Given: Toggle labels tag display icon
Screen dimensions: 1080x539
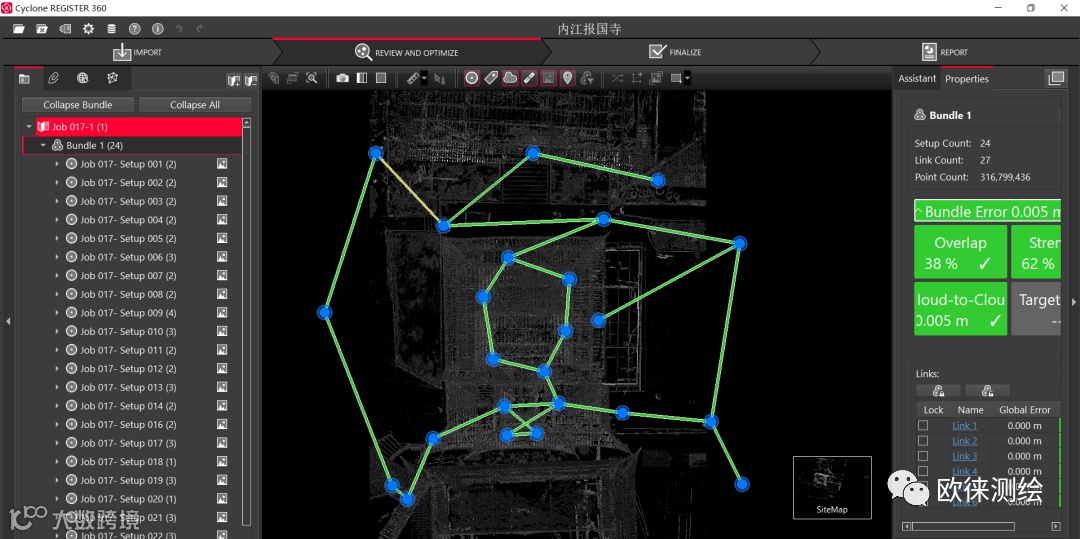Looking at the screenshot, I should click(x=491, y=78).
